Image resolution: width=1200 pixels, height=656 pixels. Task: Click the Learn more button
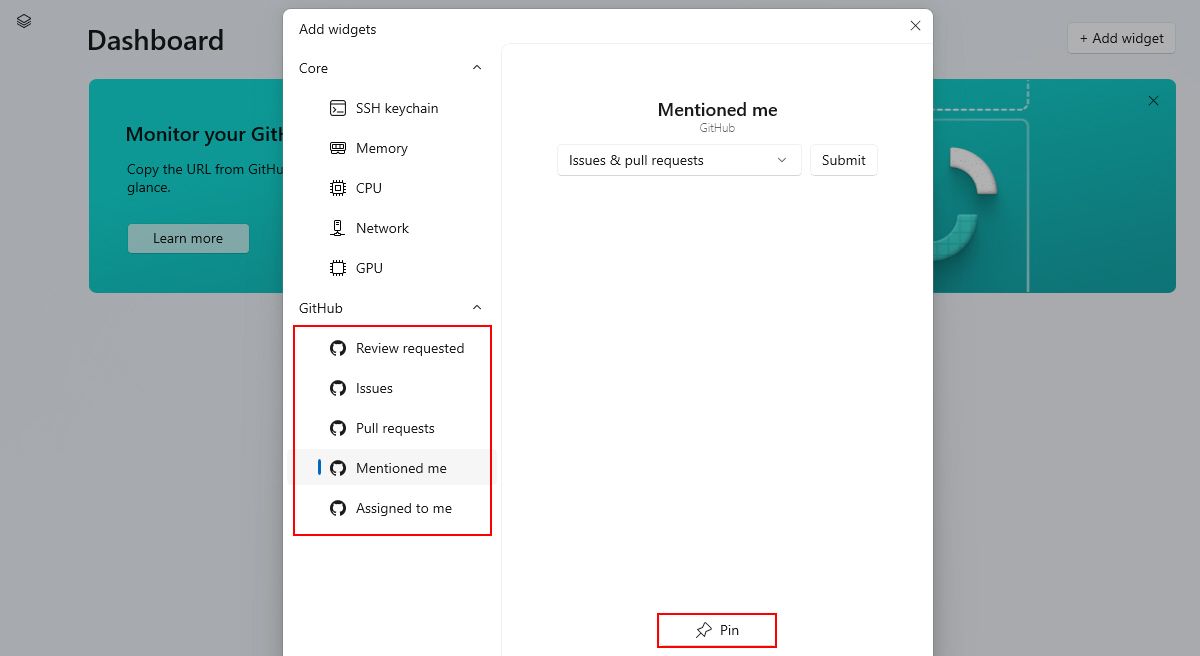[188, 238]
